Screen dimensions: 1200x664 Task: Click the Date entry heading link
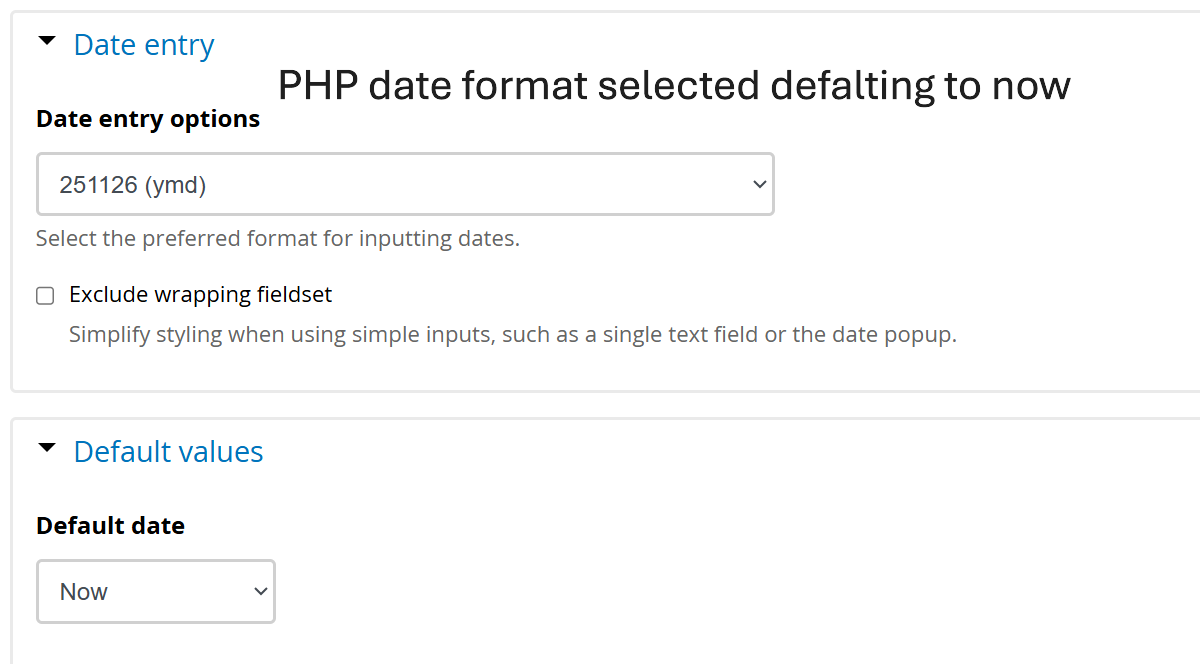[x=144, y=45]
